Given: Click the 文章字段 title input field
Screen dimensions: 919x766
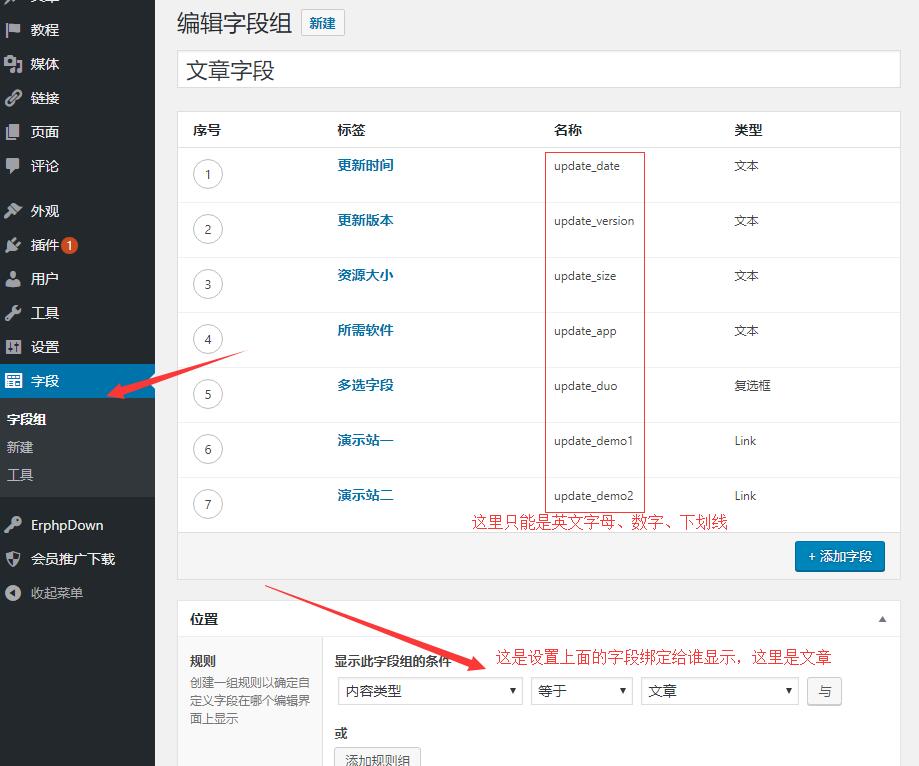Looking at the screenshot, I should pyautogui.click(x=538, y=71).
